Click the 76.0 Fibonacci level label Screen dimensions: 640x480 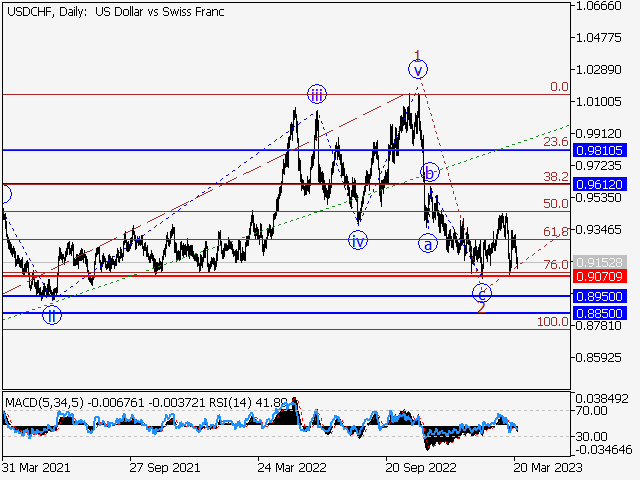(556, 264)
